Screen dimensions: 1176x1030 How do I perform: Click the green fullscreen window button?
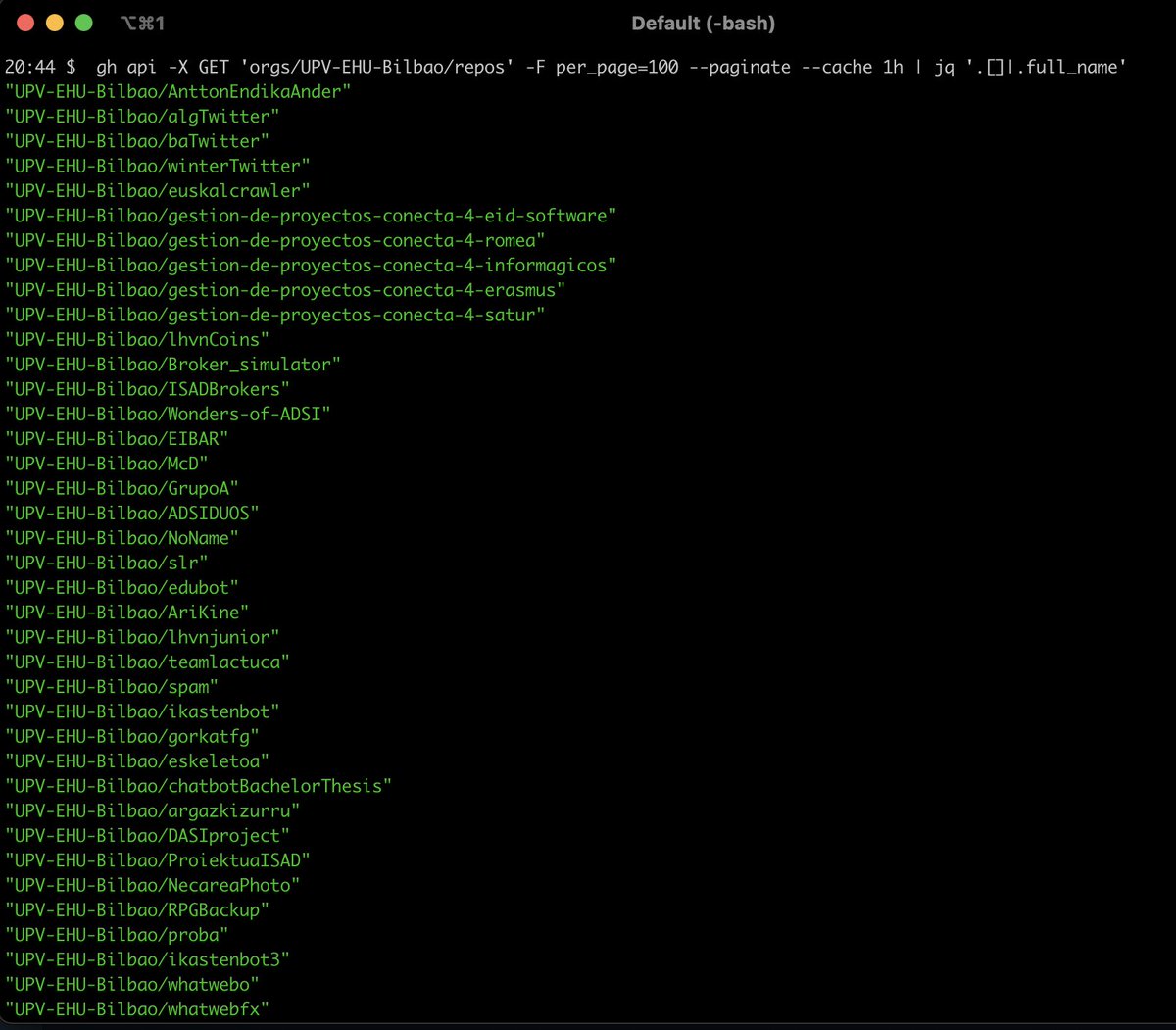point(84,23)
